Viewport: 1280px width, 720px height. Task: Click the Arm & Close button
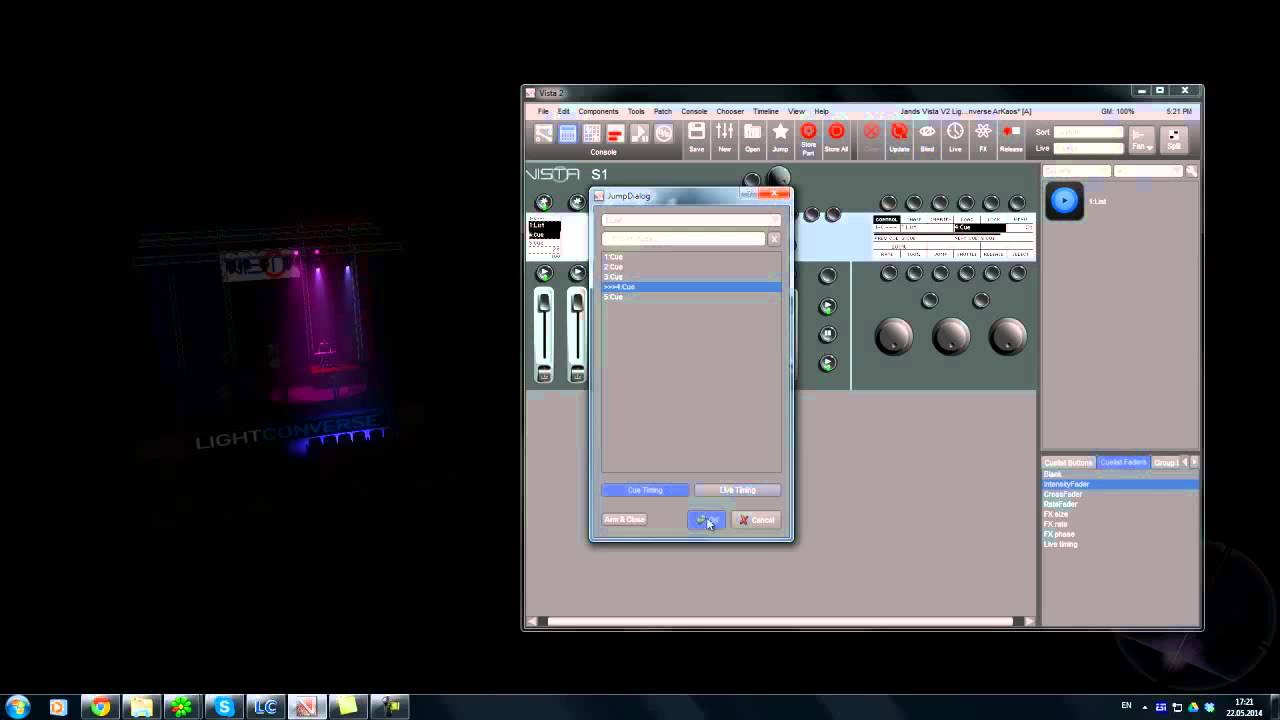coord(624,520)
